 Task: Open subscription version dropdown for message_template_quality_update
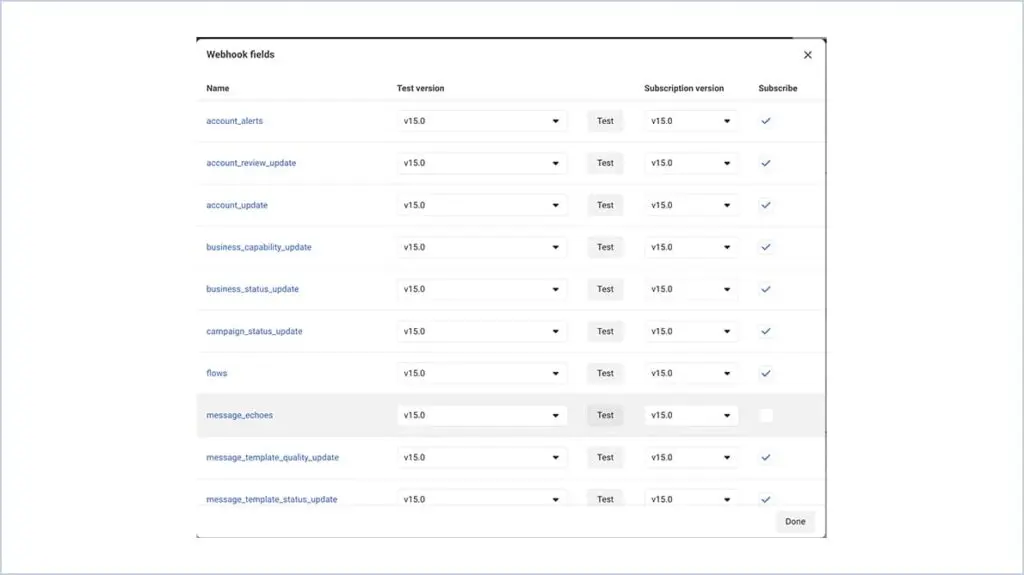click(x=691, y=457)
